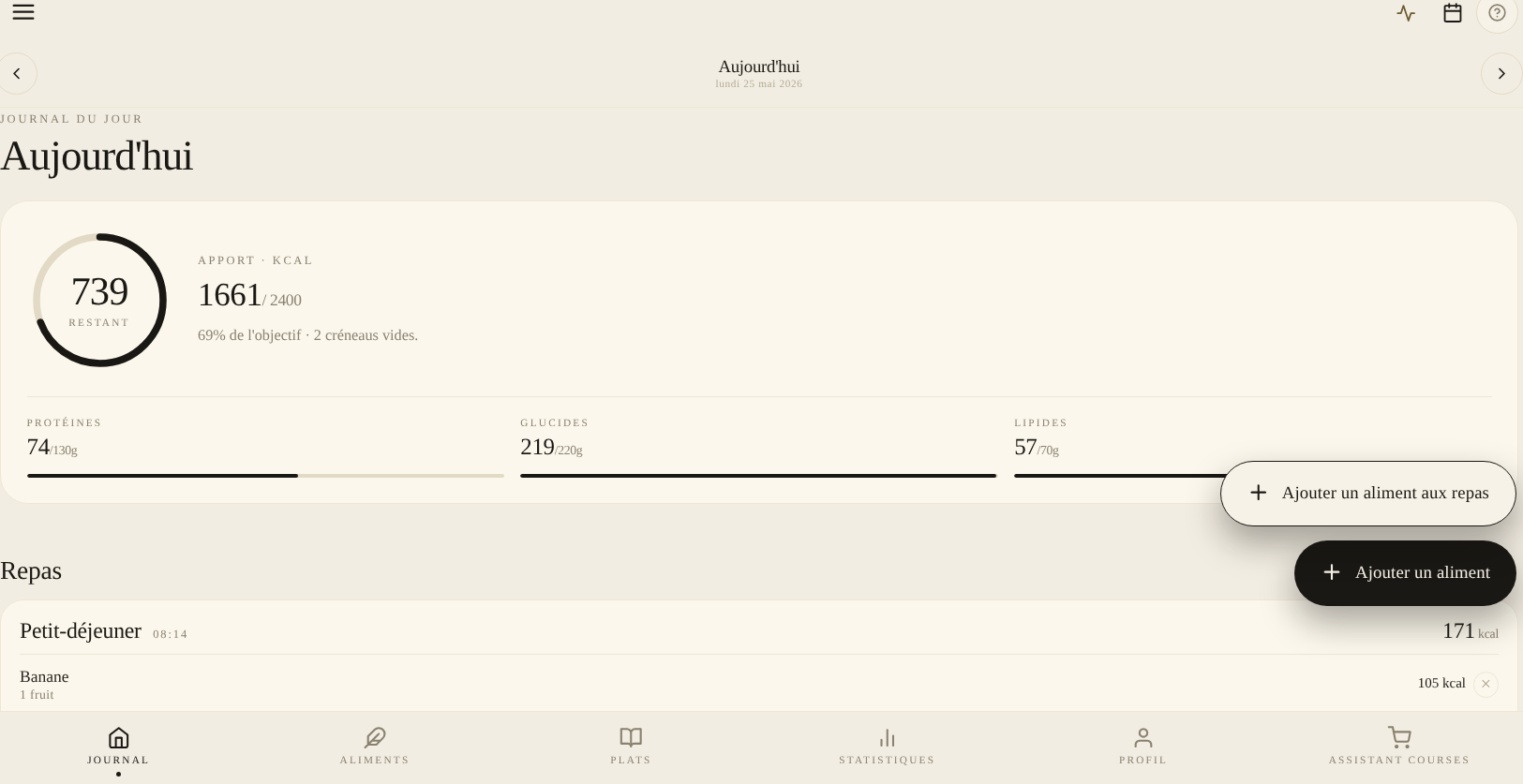Click the Aujourd'hui date heading
This screenshot has width=1523, height=784.
tap(759, 67)
